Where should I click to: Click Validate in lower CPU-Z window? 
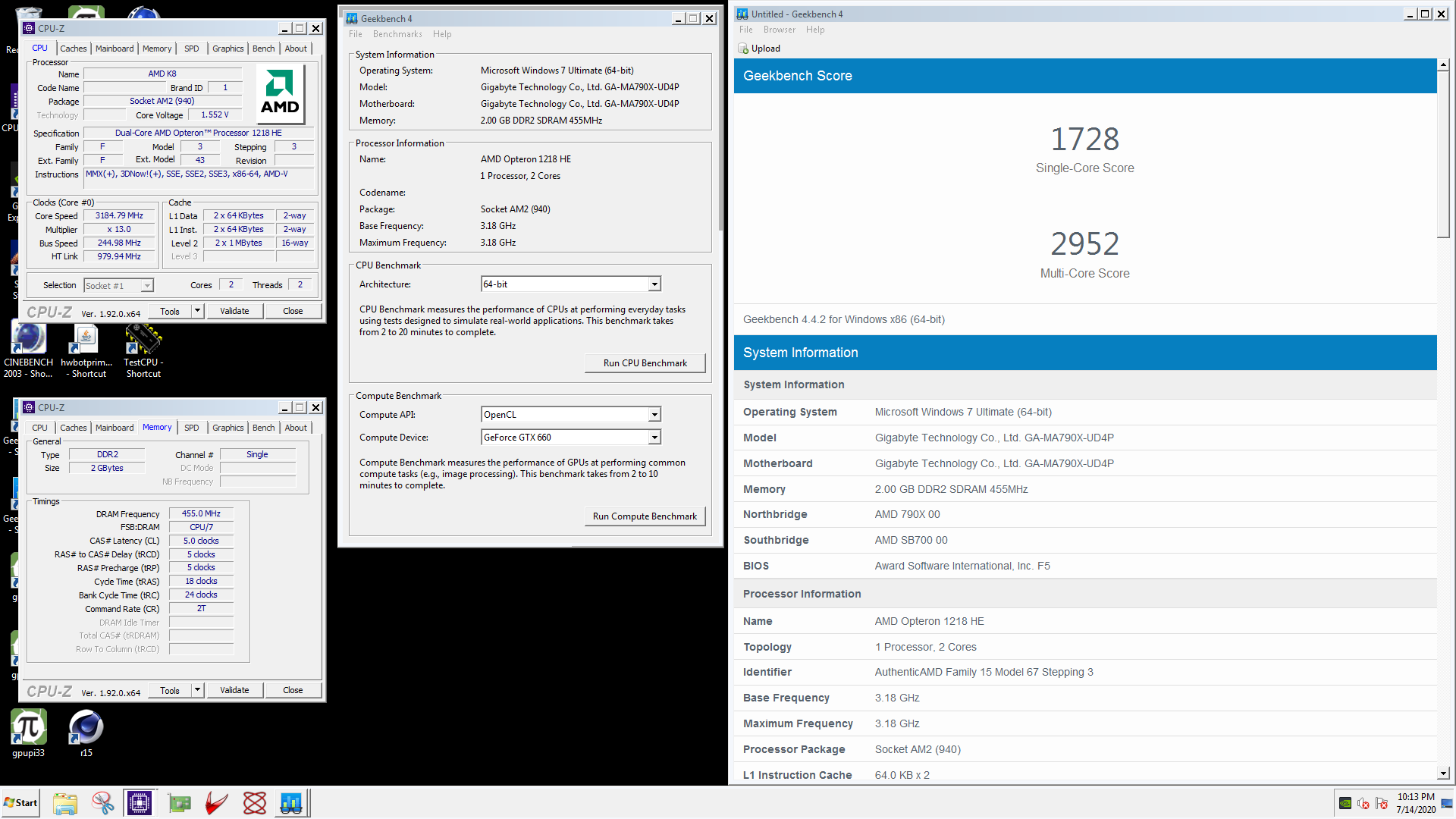[234, 690]
